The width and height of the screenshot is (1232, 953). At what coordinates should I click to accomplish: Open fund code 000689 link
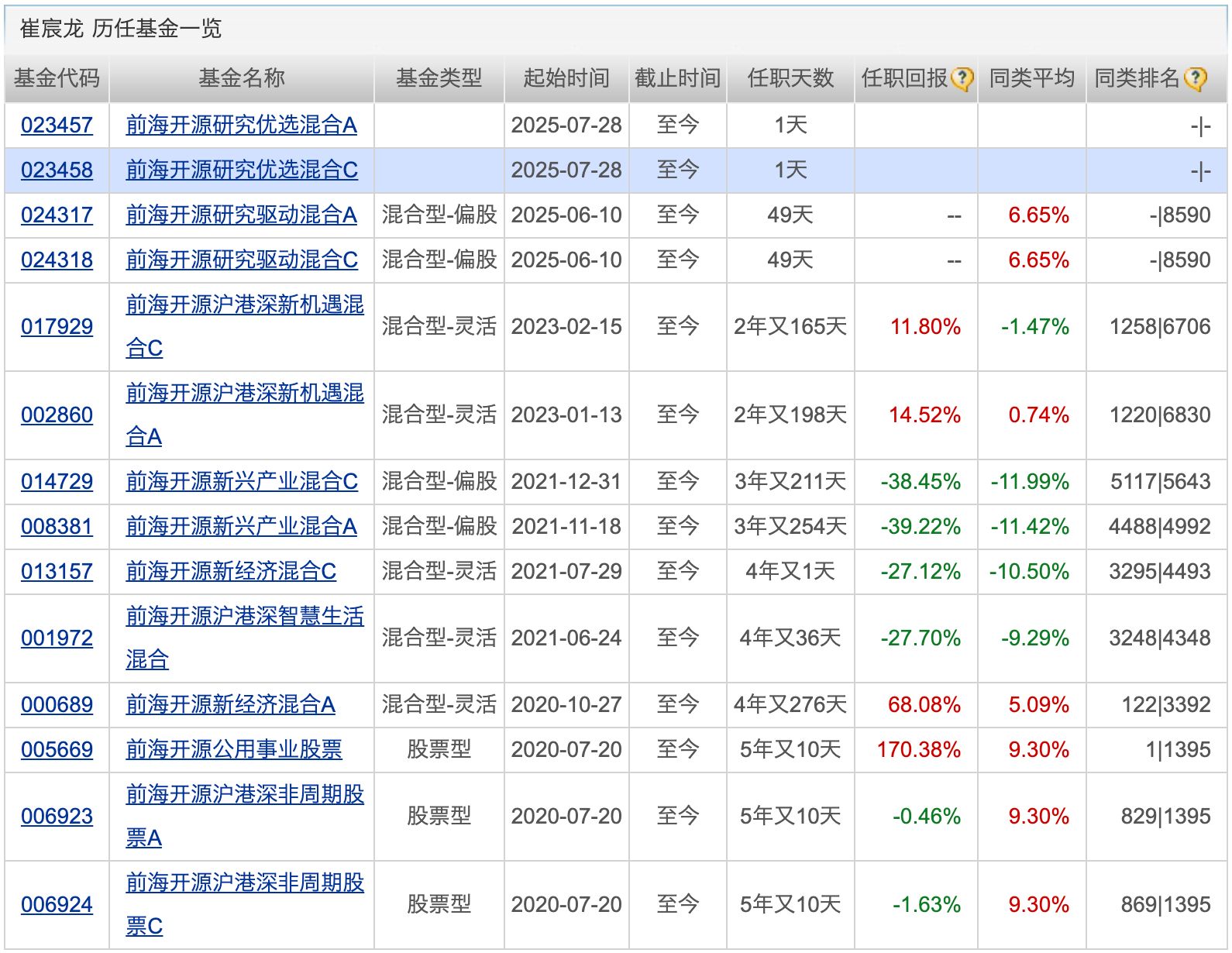(x=57, y=704)
